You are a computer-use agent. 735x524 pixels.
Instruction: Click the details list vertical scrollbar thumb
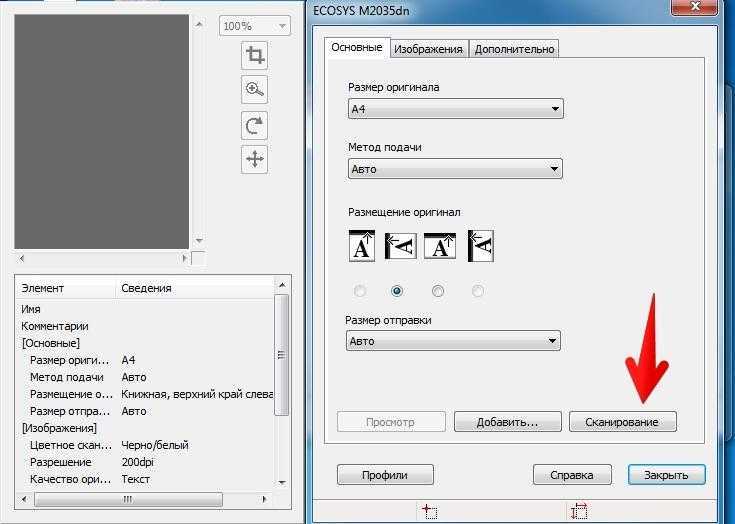(x=281, y=355)
